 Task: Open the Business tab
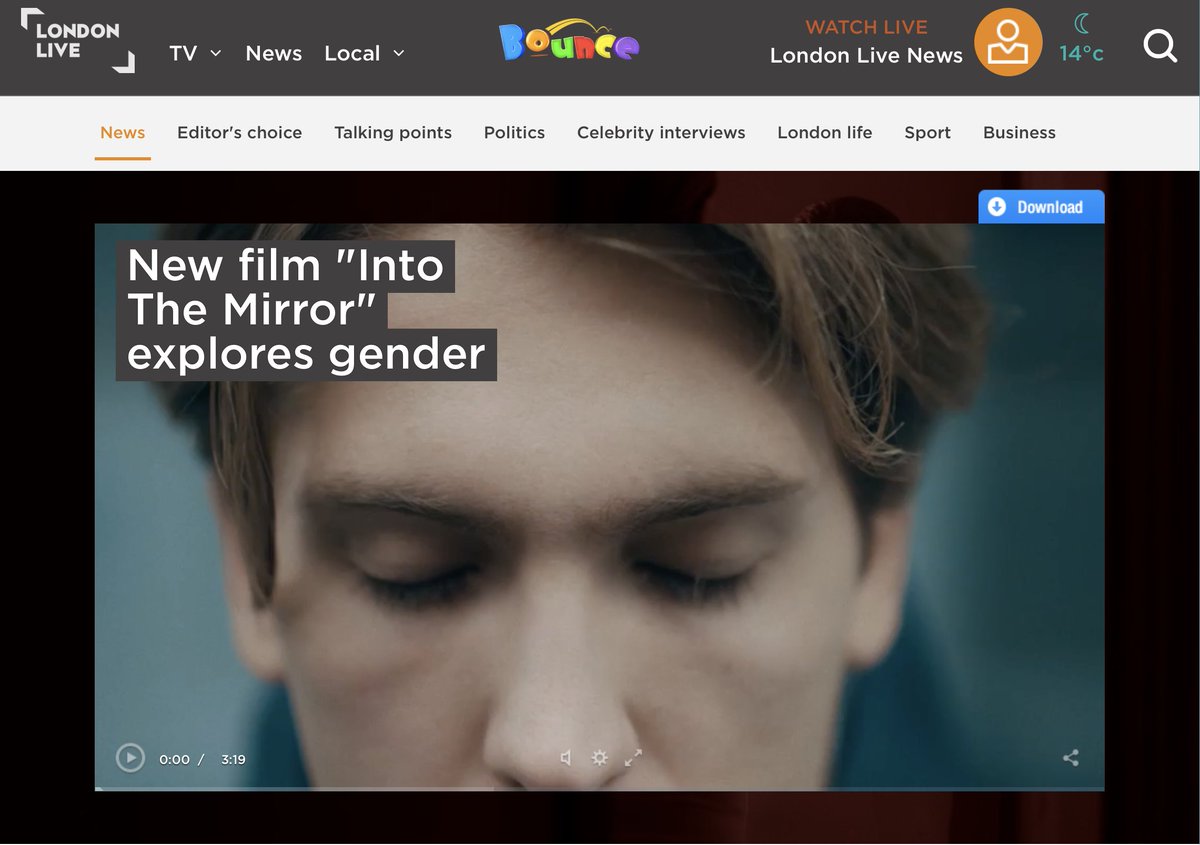(1019, 133)
